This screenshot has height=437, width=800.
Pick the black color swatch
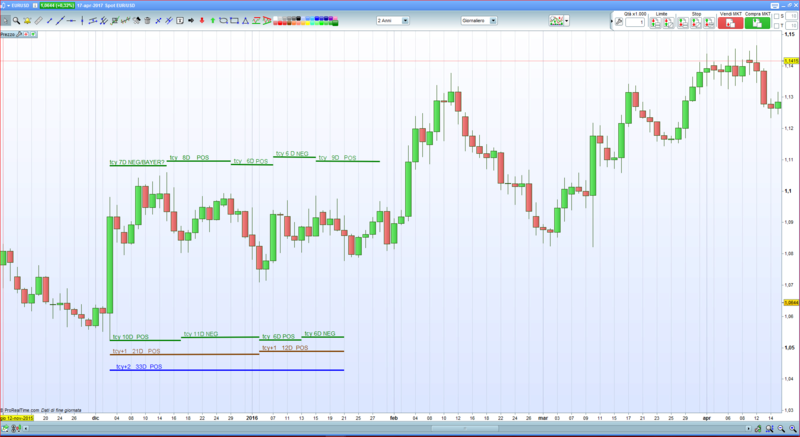click(x=298, y=18)
